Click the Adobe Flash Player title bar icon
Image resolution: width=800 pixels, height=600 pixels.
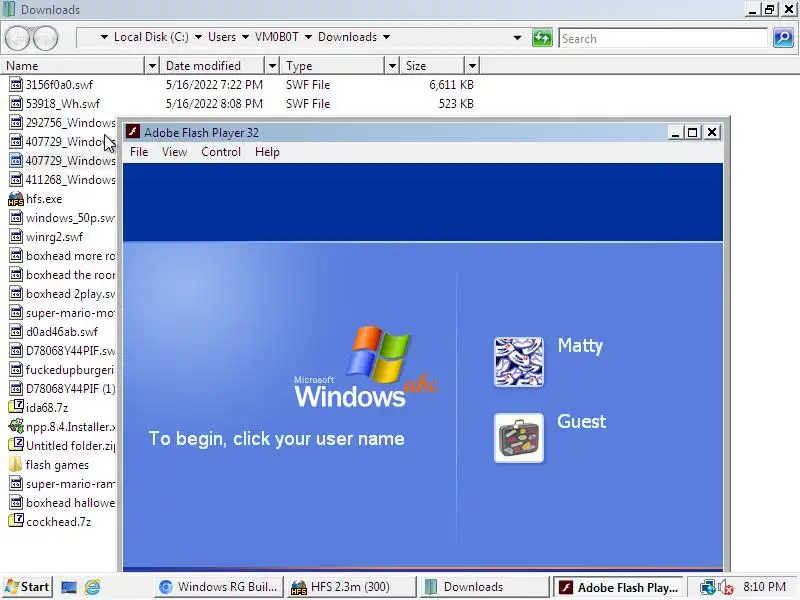133,132
